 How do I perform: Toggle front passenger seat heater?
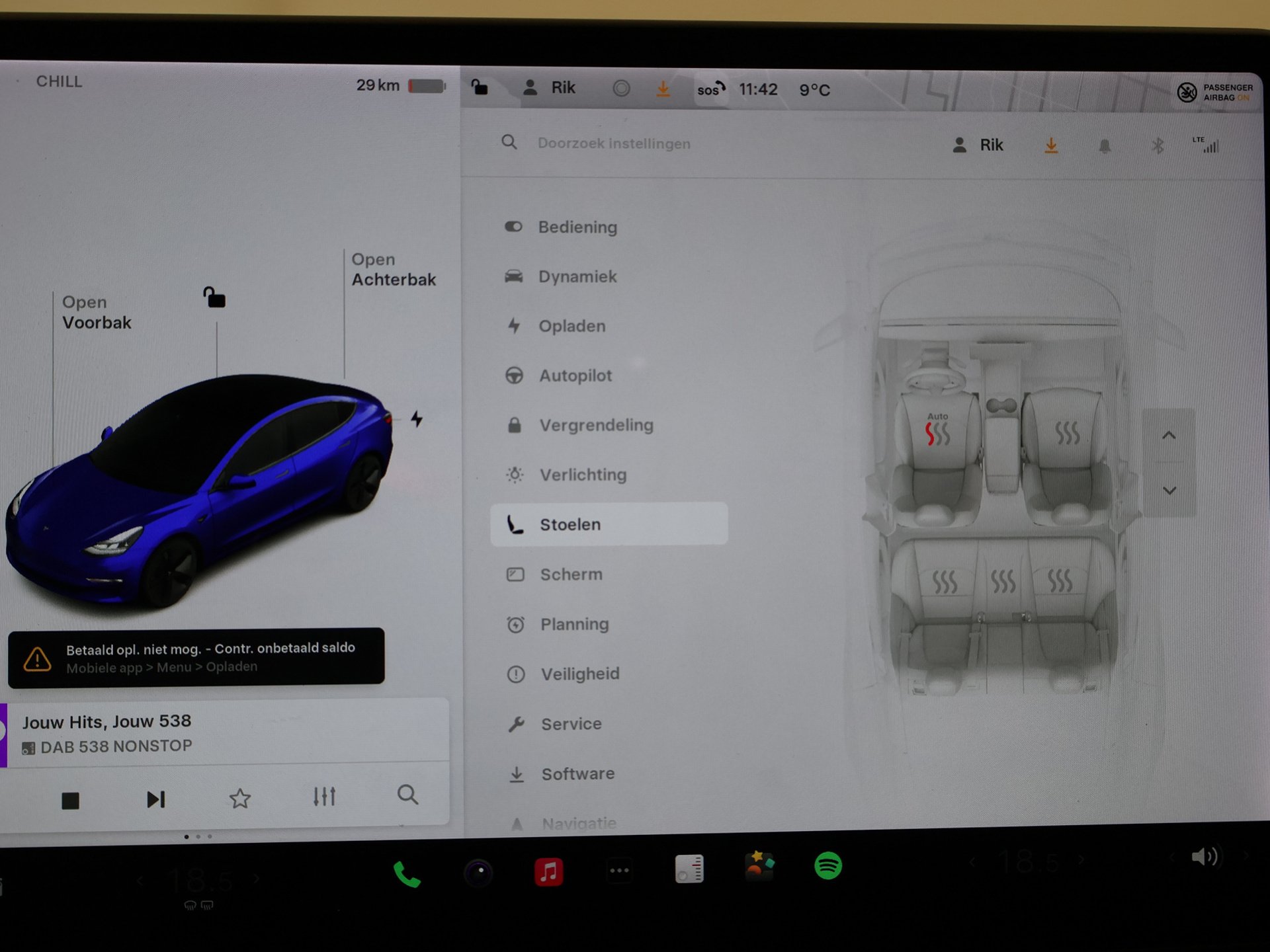tap(1067, 434)
